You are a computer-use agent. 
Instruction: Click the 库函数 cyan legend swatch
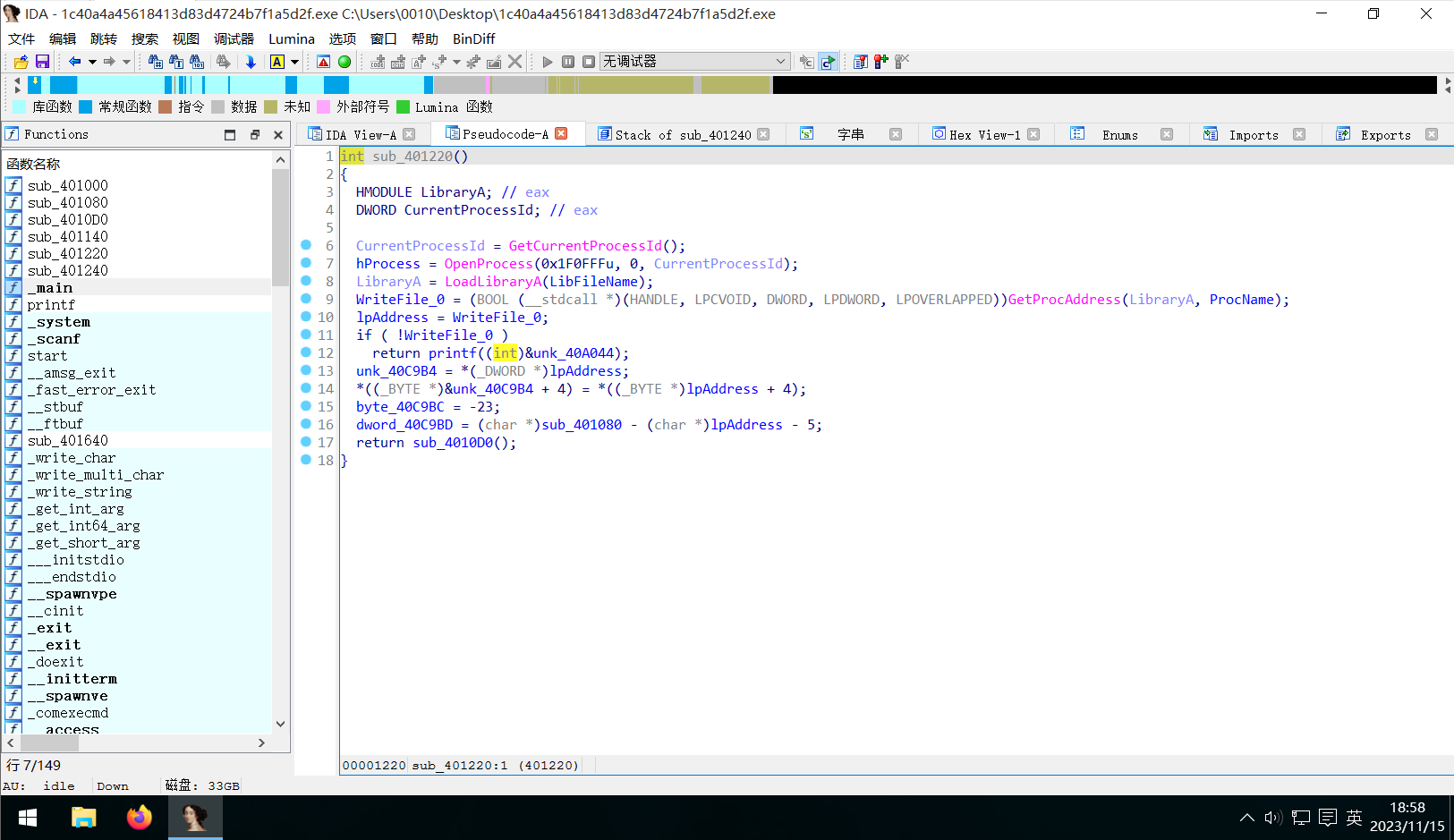19,106
